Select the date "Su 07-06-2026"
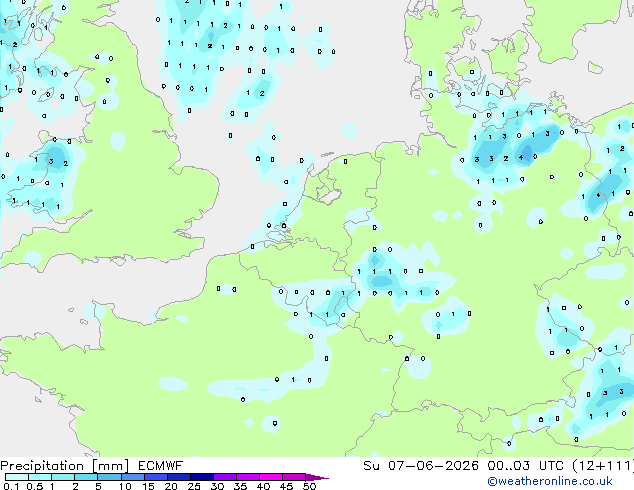 (421, 466)
